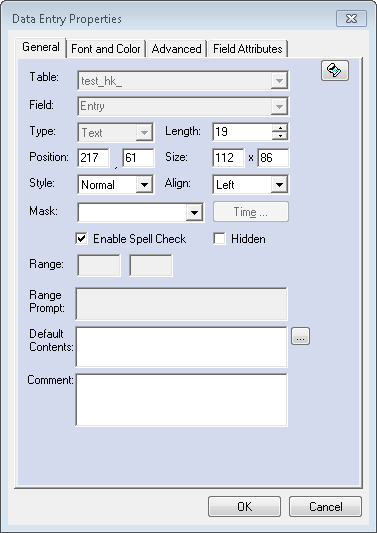Open the Align dropdown showing Left
Image resolution: width=377 pixels, height=533 pixels.
click(279, 185)
